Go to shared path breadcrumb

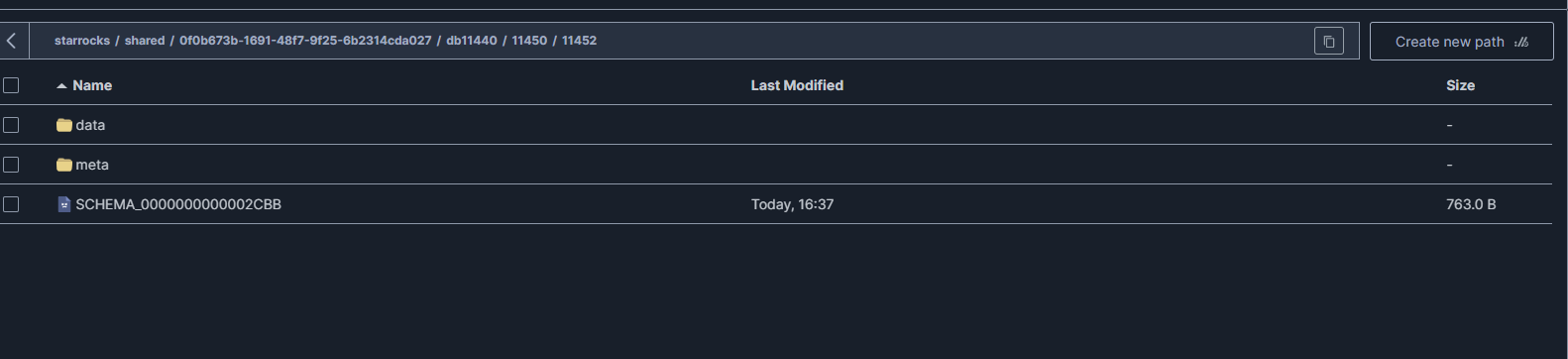(145, 41)
